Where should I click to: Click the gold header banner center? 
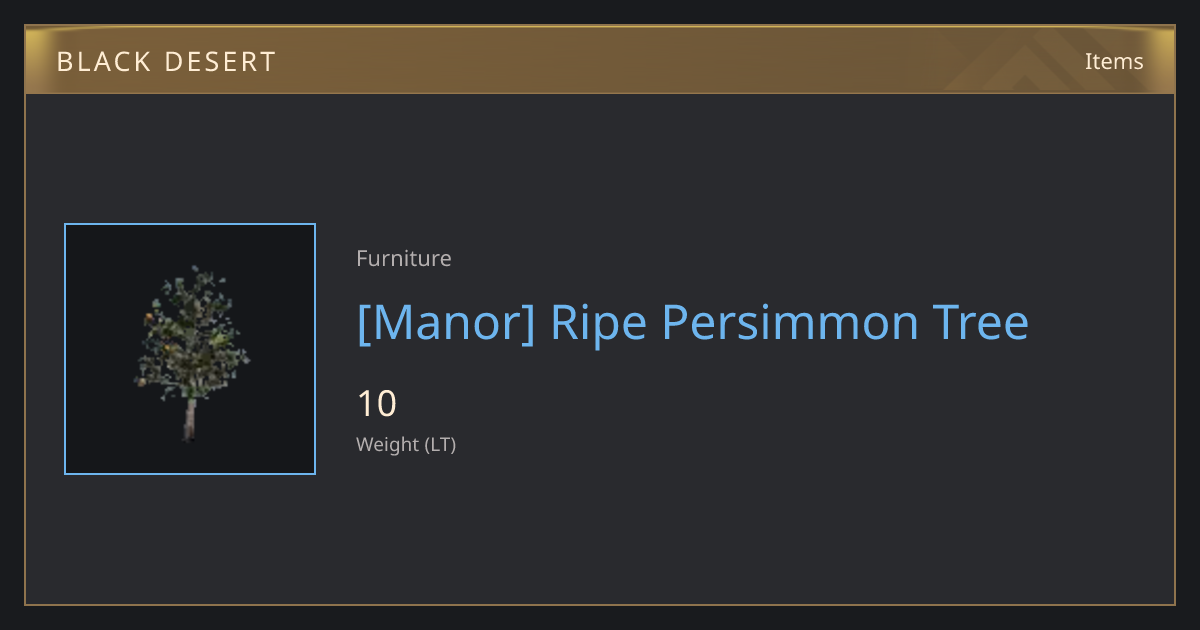click(x=600, y=60)
